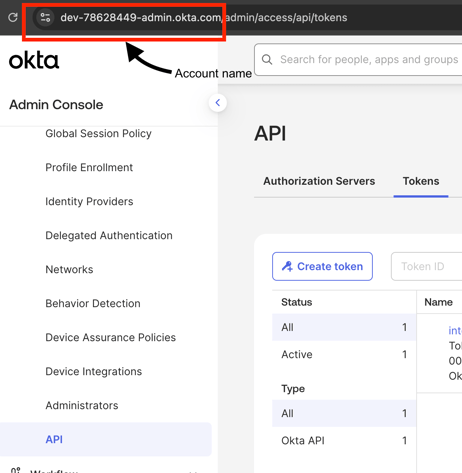Select the API item in the sidebar

[x=106, y=439]
